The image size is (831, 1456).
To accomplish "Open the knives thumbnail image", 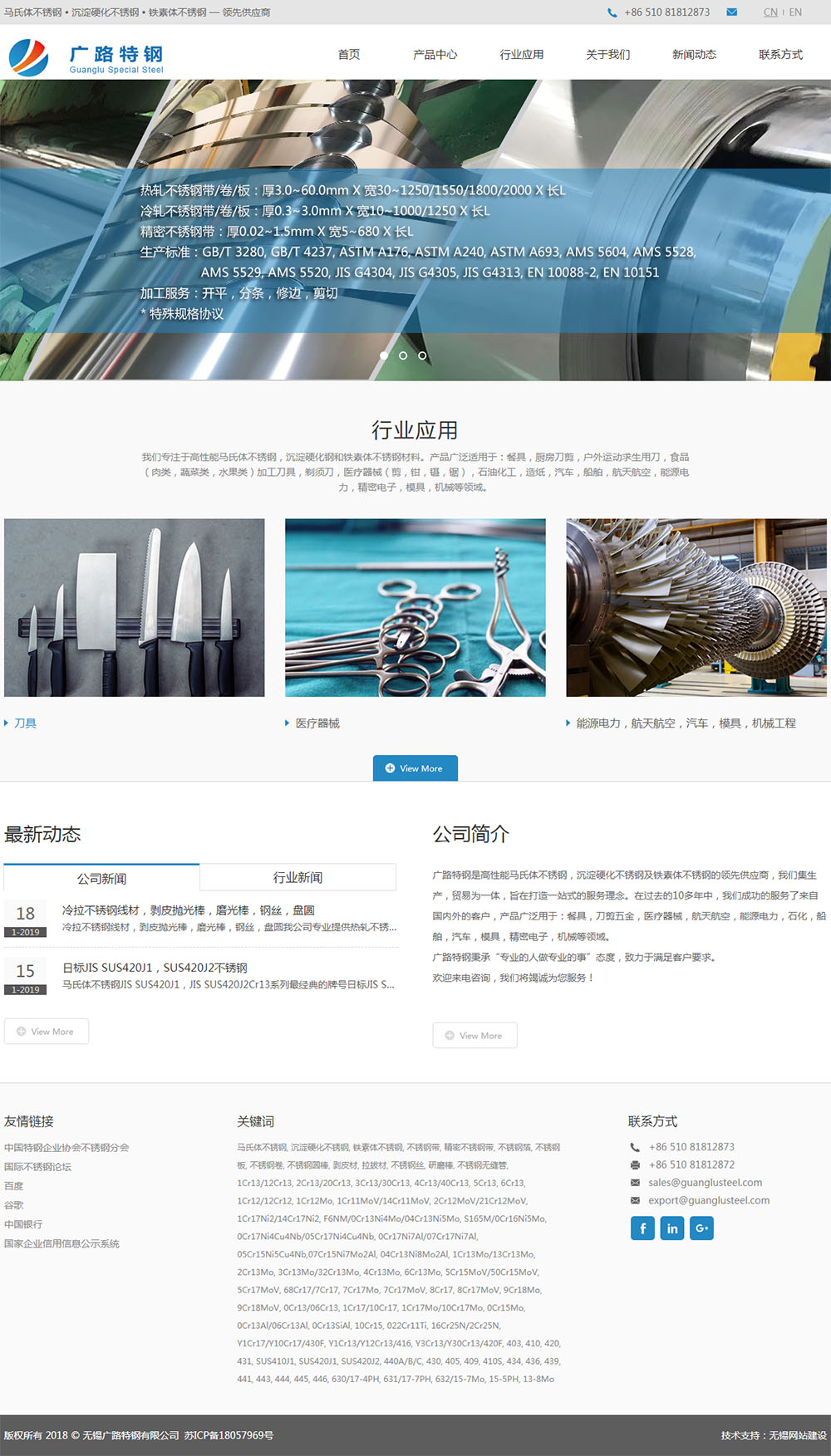I will [135, 608].
